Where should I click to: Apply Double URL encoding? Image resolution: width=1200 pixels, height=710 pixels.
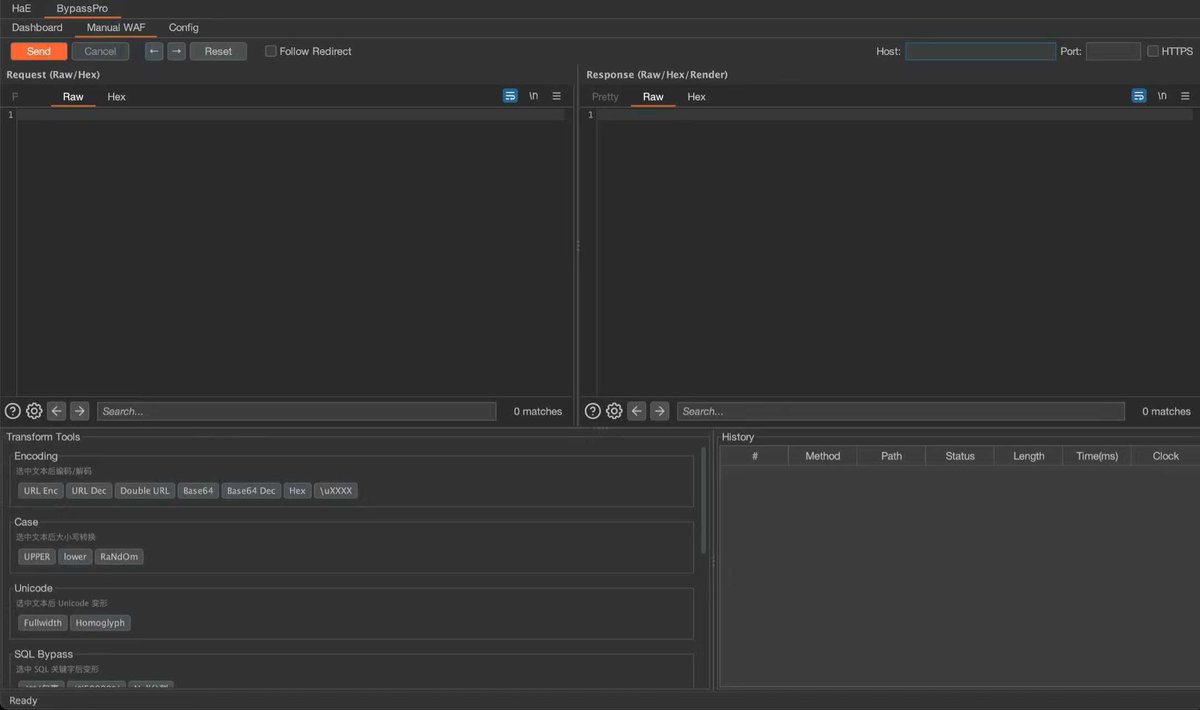(x=145, y=491)
